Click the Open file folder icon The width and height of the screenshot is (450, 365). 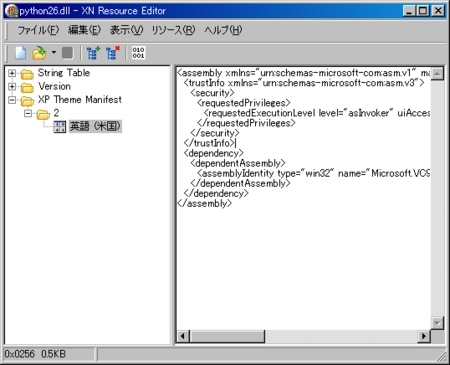(39, 53)
